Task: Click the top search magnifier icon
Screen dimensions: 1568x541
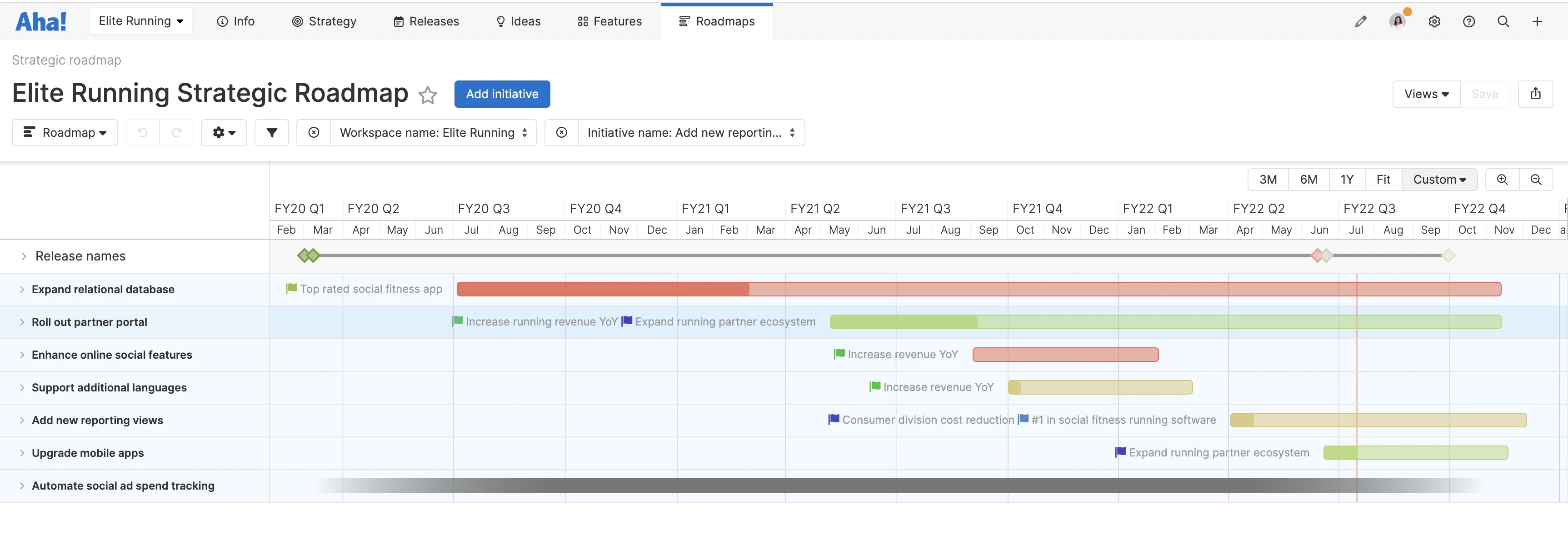Action: (1503, 21)
